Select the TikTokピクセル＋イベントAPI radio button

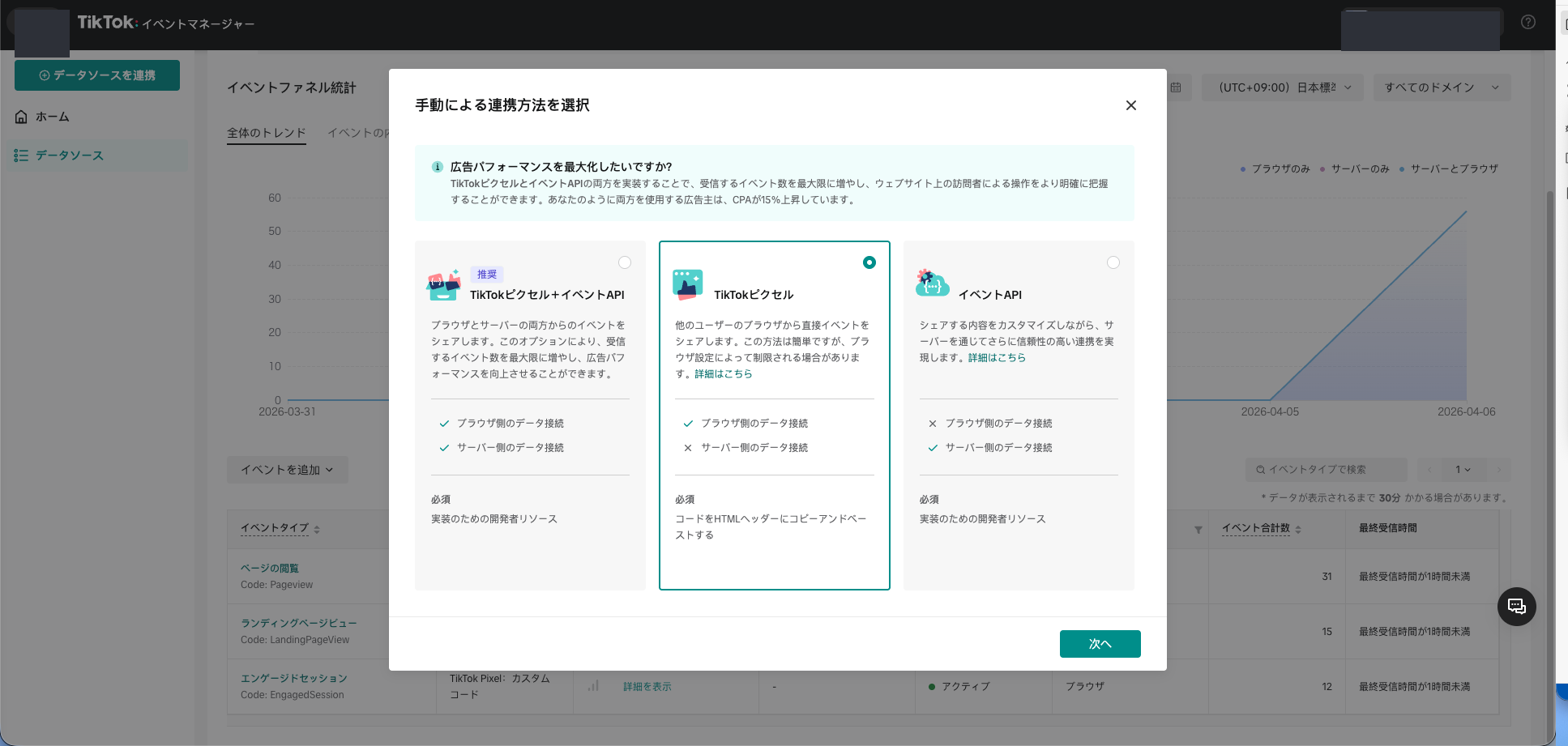(x=625, y=262)
